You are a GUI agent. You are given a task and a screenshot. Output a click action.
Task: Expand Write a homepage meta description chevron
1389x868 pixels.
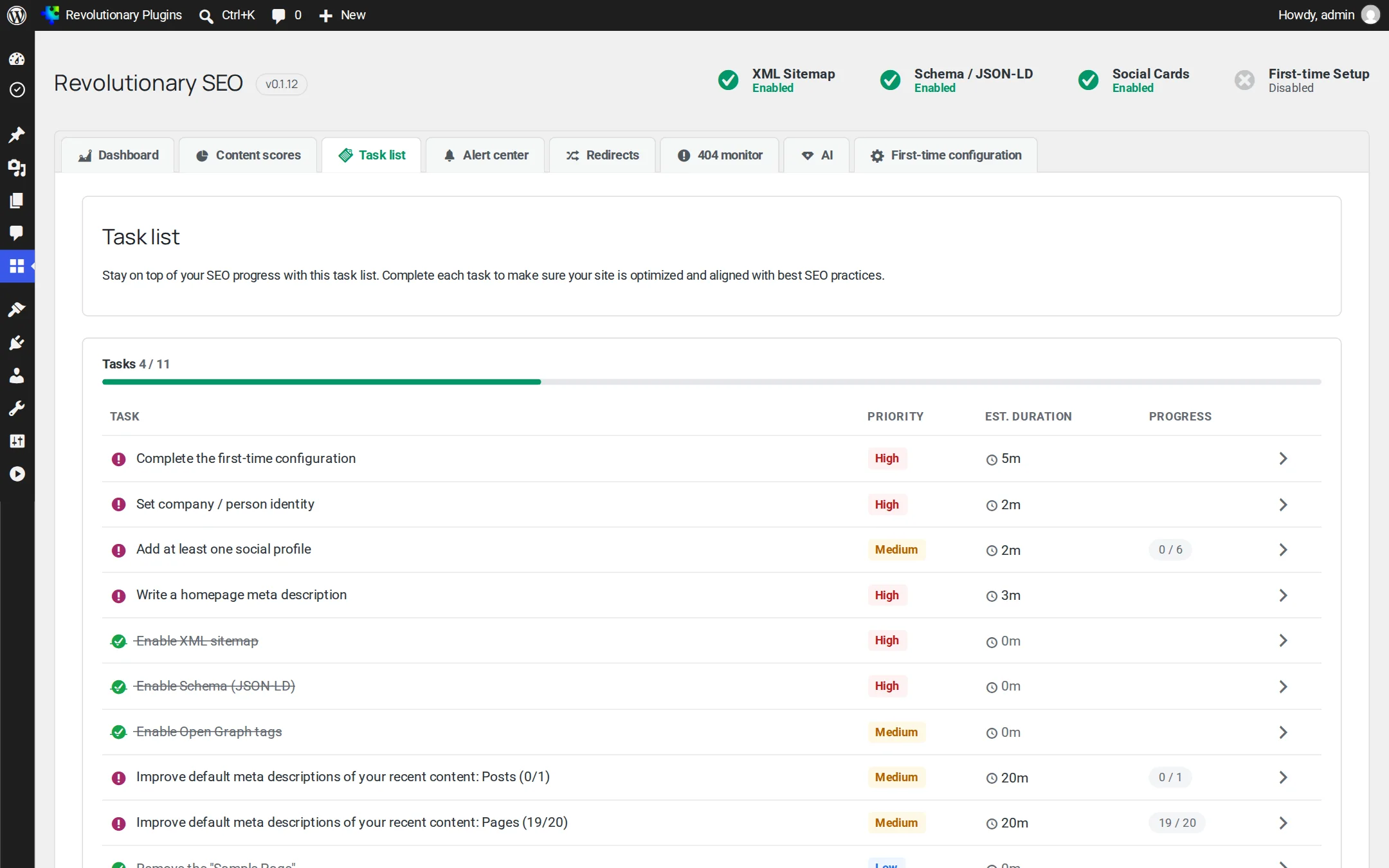(x=1283, y=595)
